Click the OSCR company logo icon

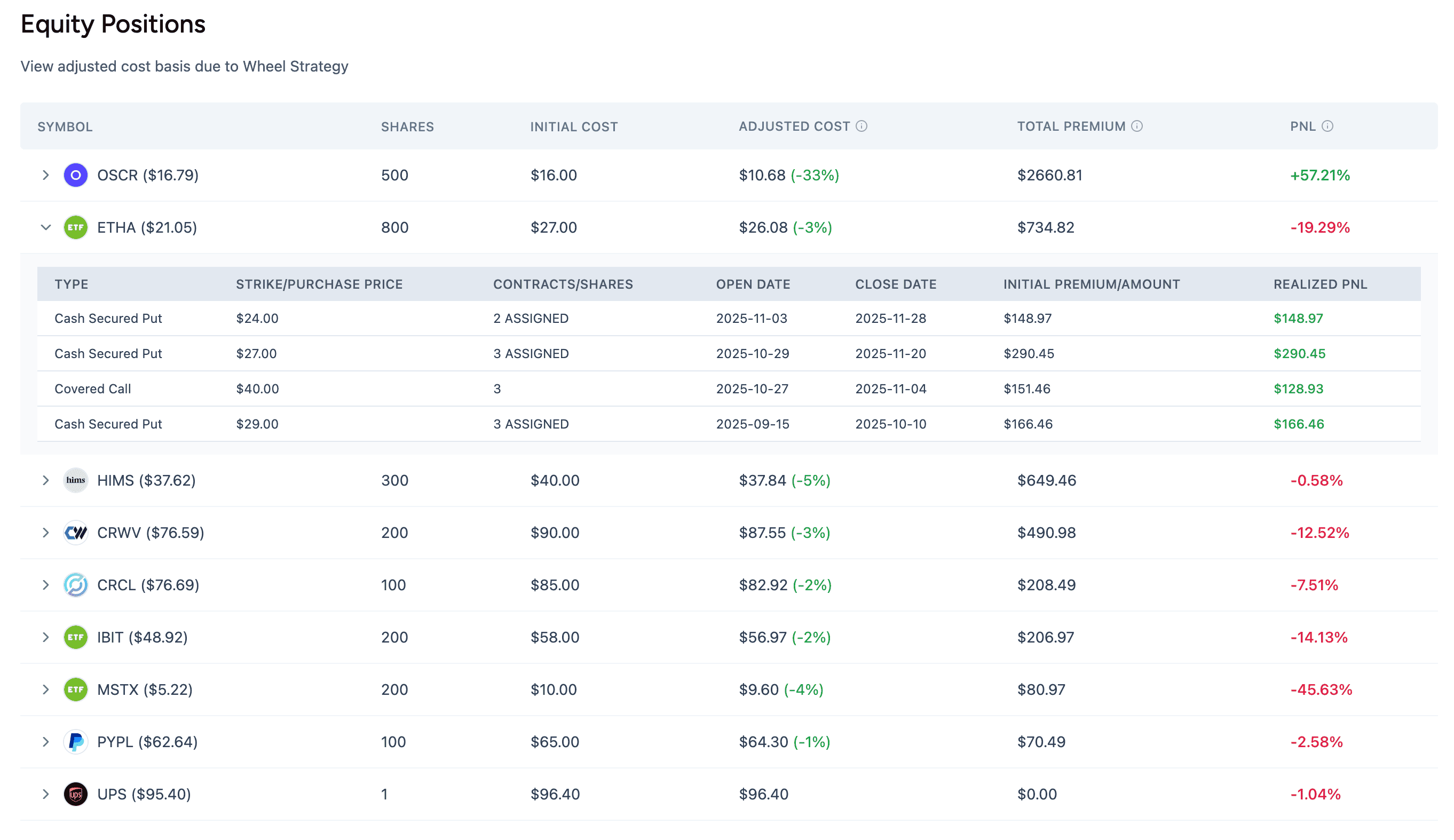click(75, 175)
